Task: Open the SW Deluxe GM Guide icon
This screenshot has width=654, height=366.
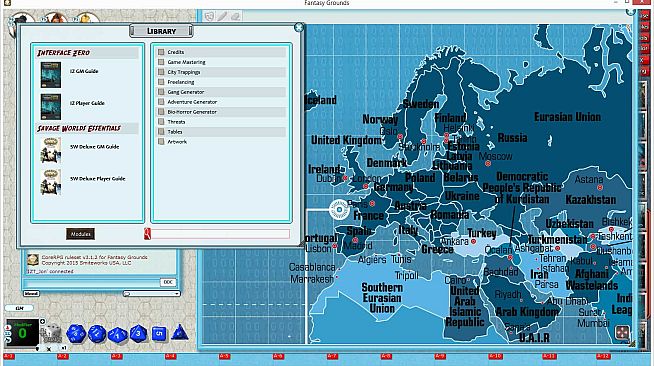Action: [x=50, y=150]
